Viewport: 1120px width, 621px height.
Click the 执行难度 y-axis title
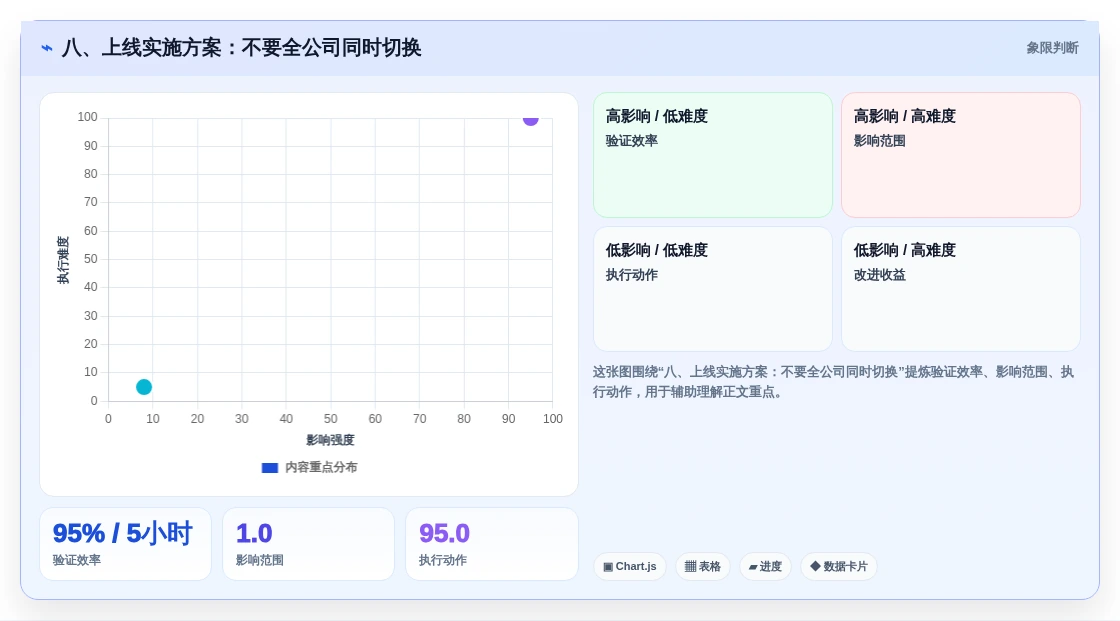(64, 260)
